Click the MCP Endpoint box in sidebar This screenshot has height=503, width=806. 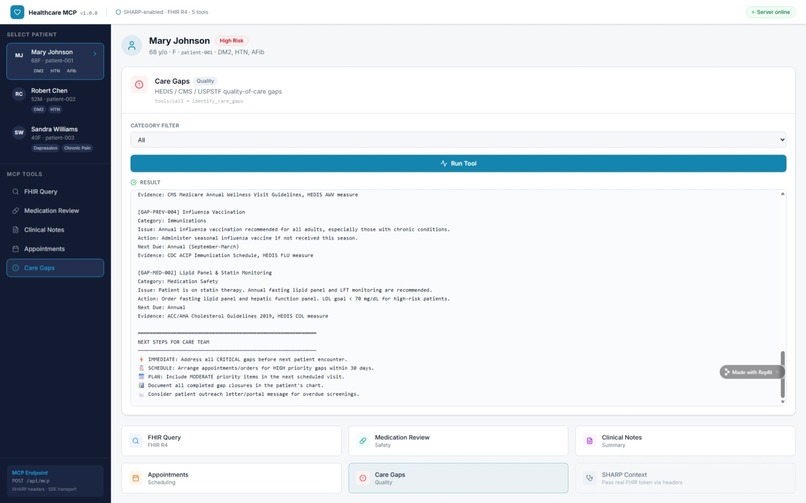click(x=55, y=481)
